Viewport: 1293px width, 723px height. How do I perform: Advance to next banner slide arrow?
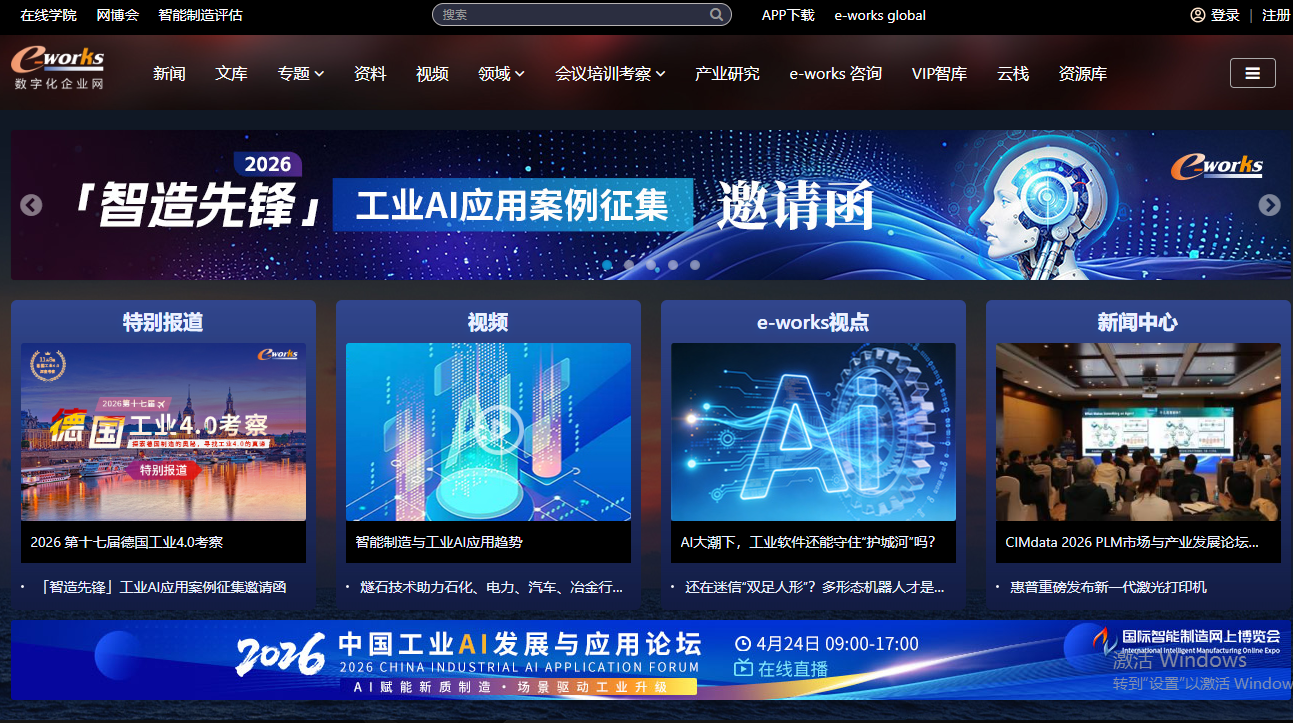[1269, 205]
